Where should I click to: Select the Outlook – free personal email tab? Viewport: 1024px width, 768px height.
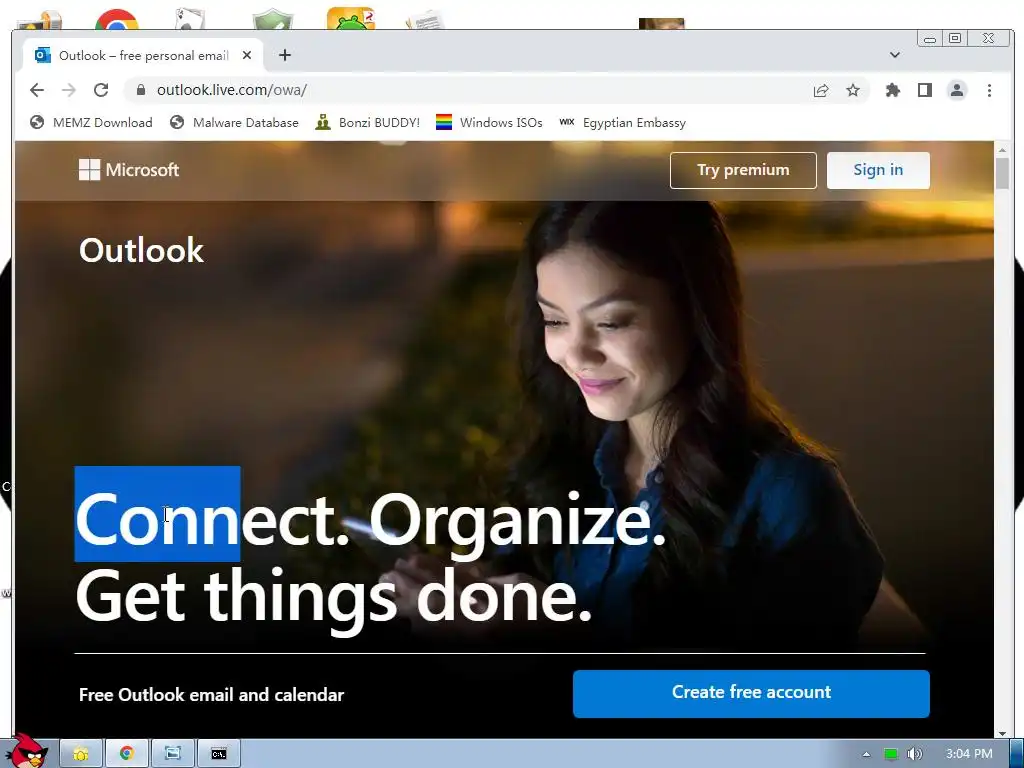pyautogui.click(x=144, y=56)
